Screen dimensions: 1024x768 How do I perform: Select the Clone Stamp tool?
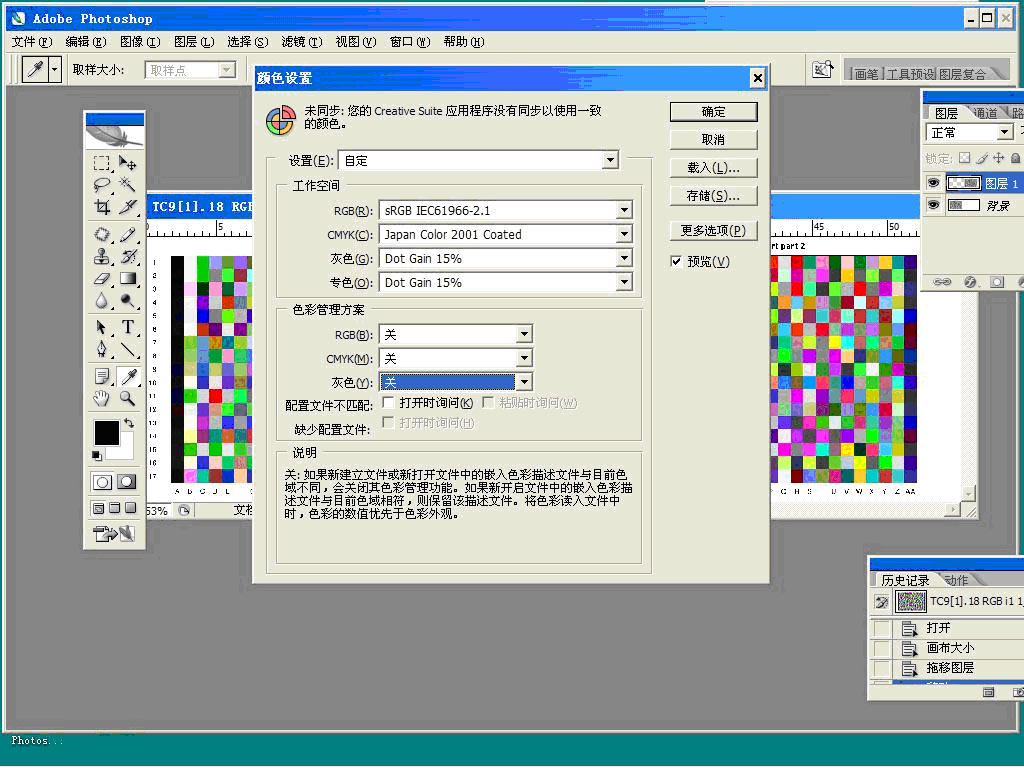pos(101,257)
